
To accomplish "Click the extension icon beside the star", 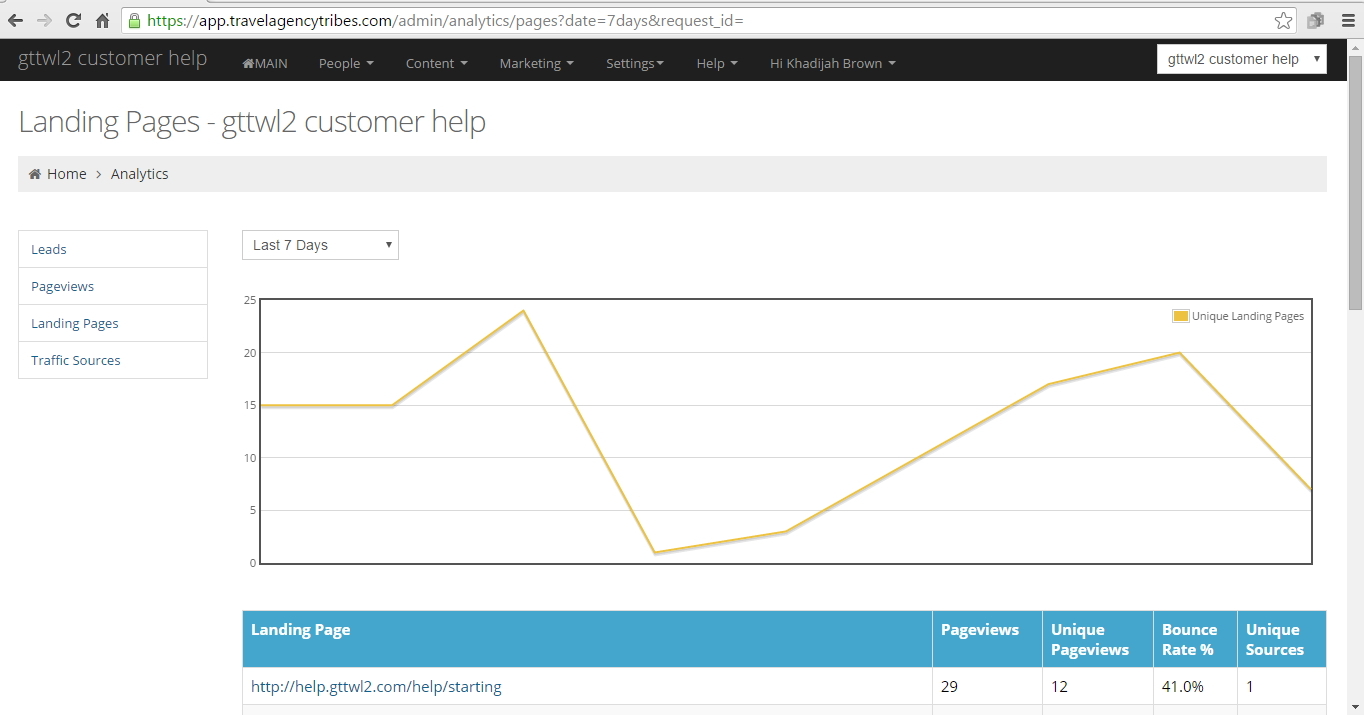I will coord(1315,20).
